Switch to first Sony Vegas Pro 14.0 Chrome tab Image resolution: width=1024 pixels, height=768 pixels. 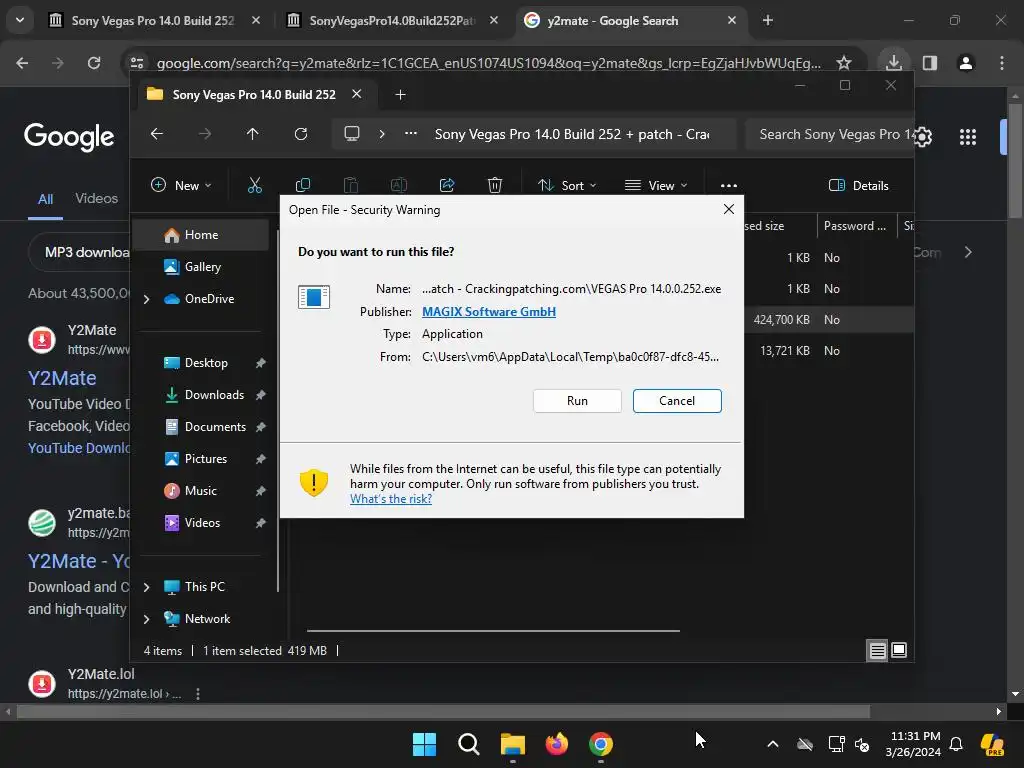[153, 21]
